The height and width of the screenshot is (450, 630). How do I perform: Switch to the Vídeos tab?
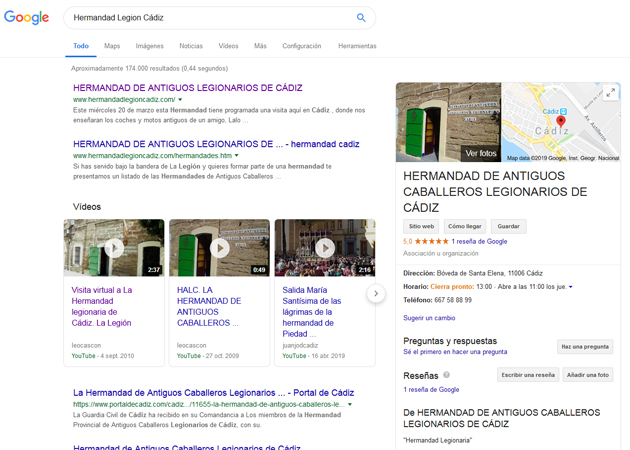click(228, 46)
